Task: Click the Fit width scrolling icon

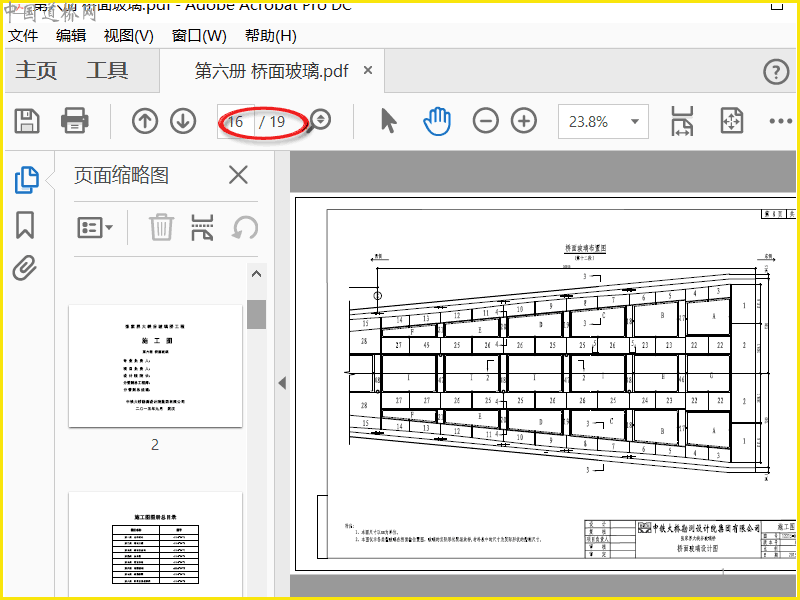Action: tap(682, 121)
